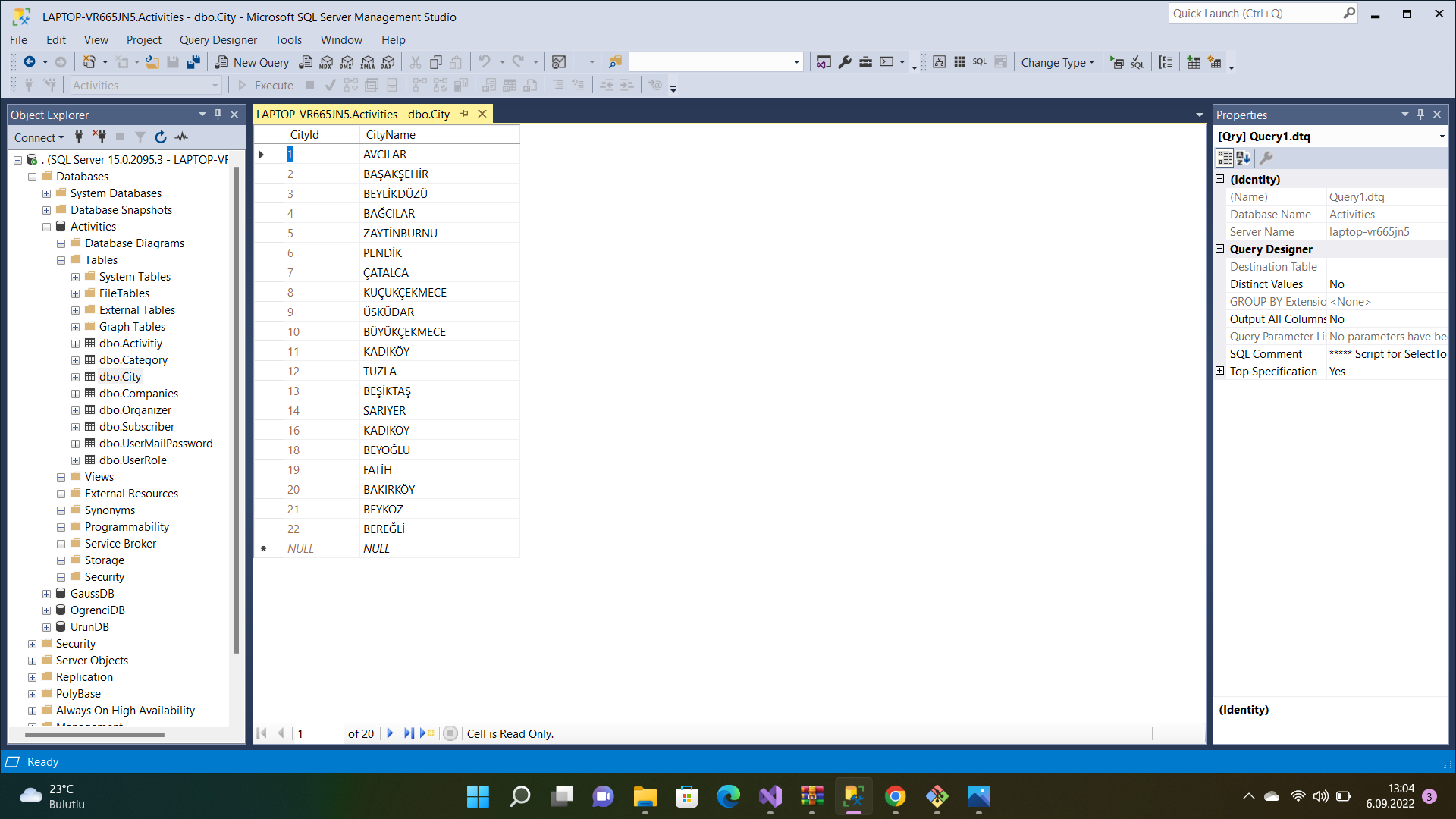Open the Activities database combo box
The height and width of the screenshot is (819, 1456).
coord(145,85)
